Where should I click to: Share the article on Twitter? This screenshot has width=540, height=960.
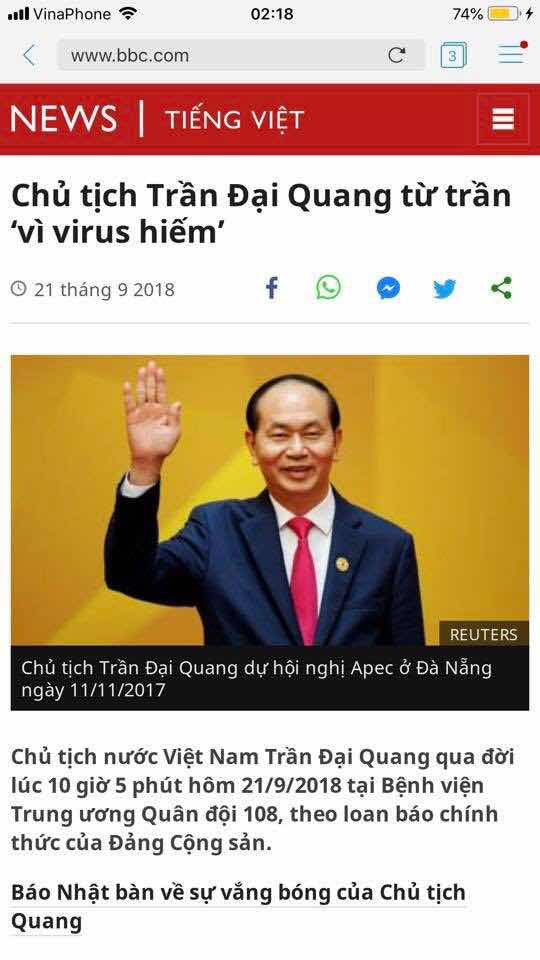[x=444, y=288]
